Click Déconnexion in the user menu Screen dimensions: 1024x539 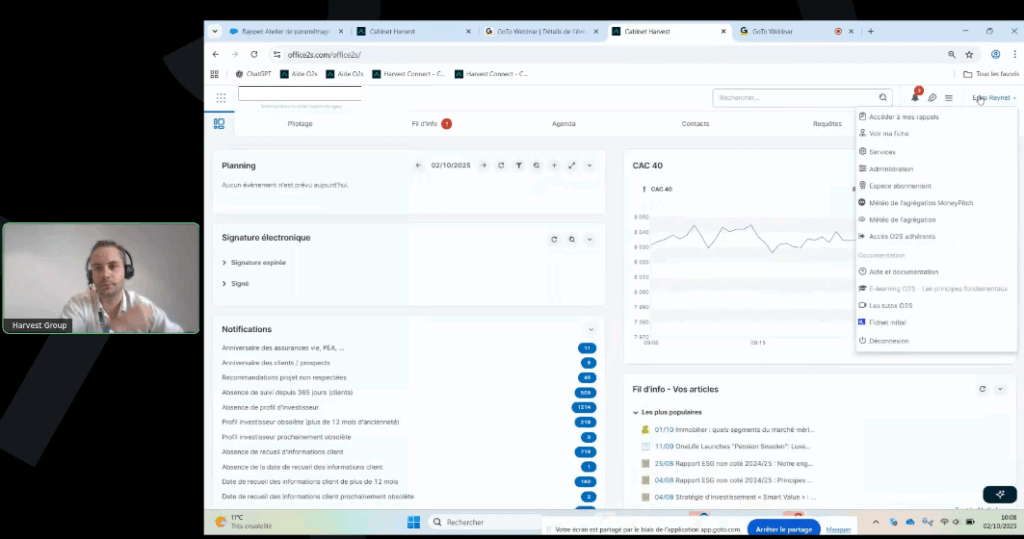[x=888, y=341]
